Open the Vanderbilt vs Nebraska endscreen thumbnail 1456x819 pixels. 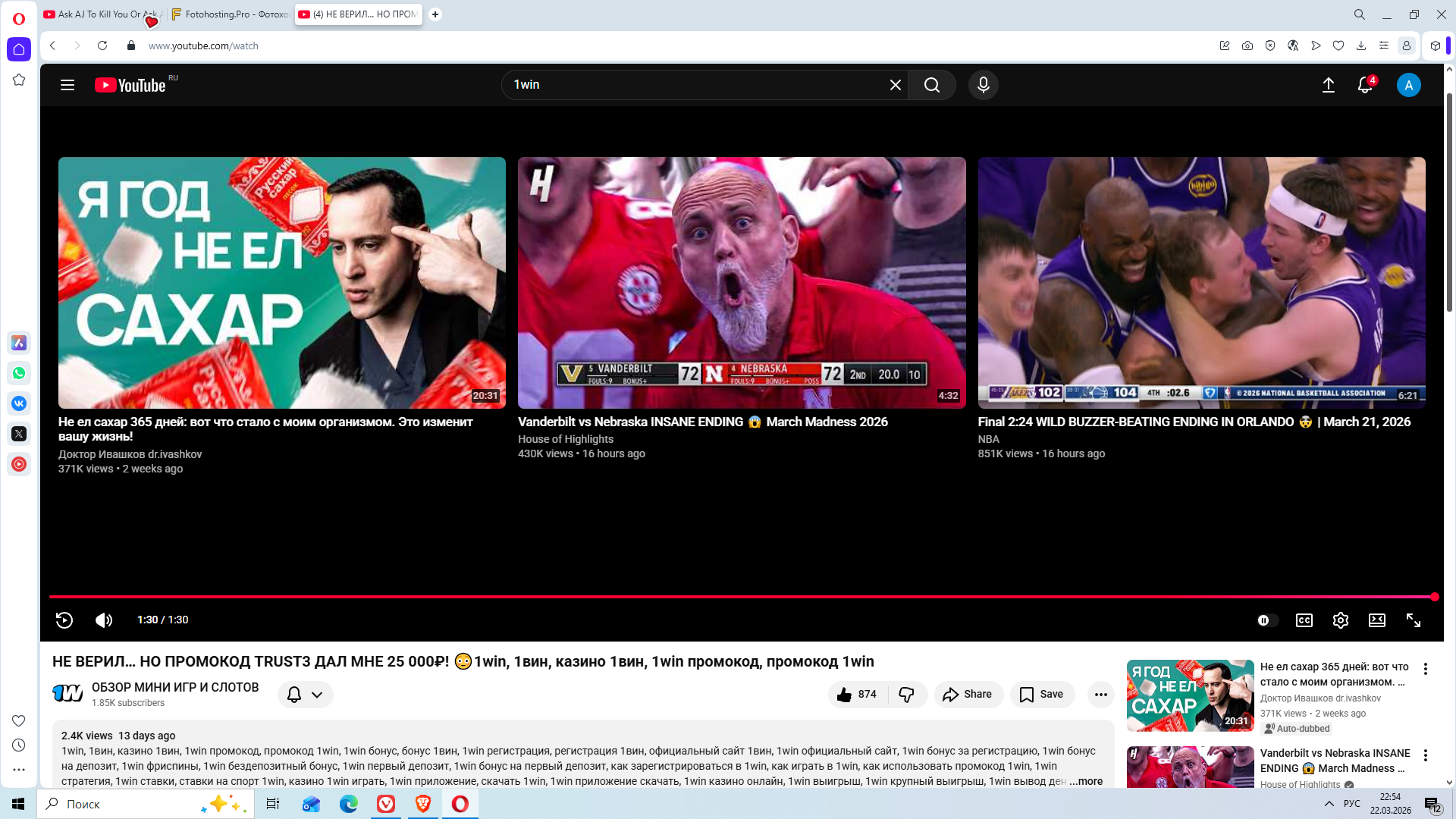click(741, 282)
